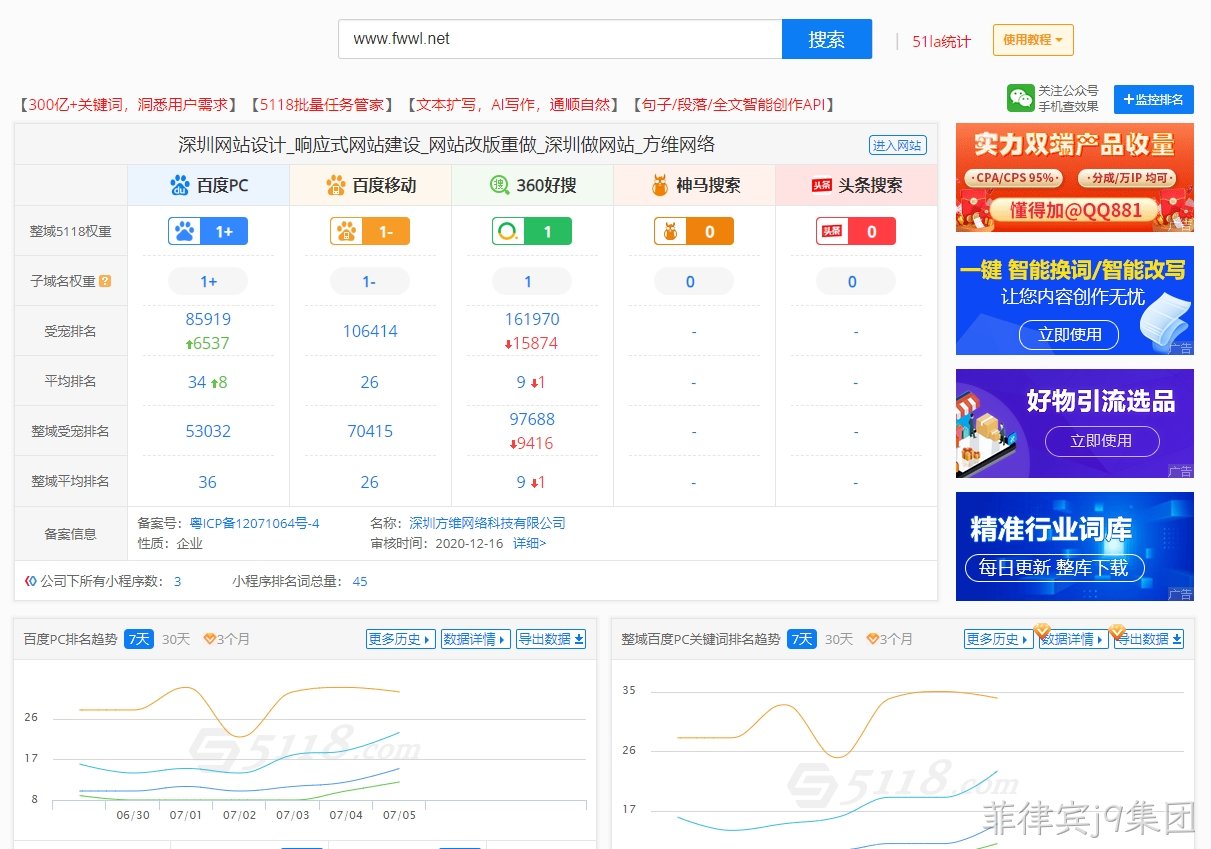Screen dimensions: 1211x849
Task: Open the 300亿+关键词 promo link
Action: [x=127, y=104]
